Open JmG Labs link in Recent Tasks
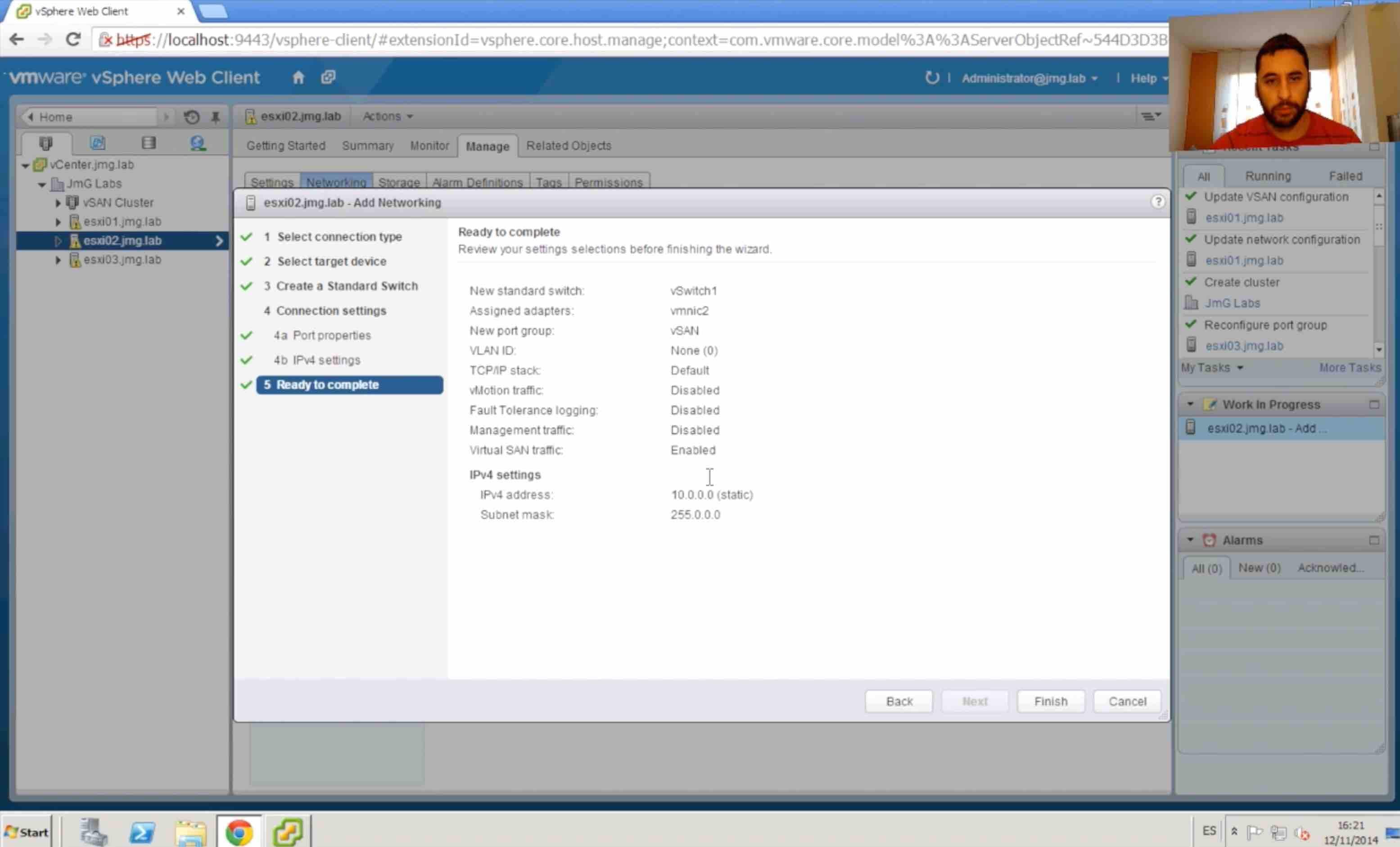 1233,303
